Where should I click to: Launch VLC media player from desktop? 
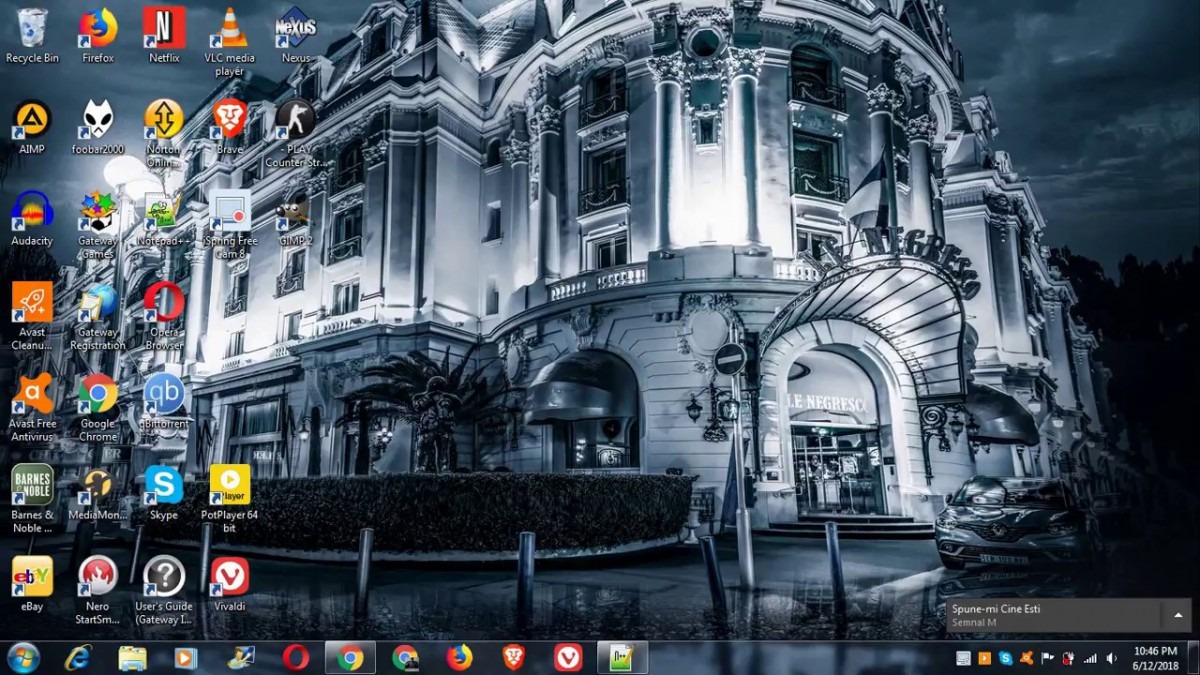(x=230, y=30)
